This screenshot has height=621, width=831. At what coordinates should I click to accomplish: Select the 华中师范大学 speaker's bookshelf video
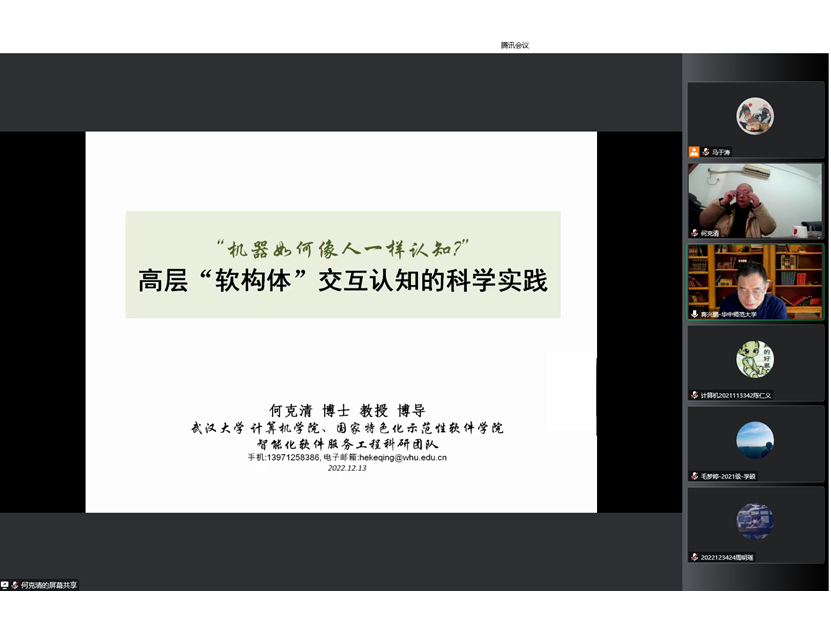[x=755, y=278]
